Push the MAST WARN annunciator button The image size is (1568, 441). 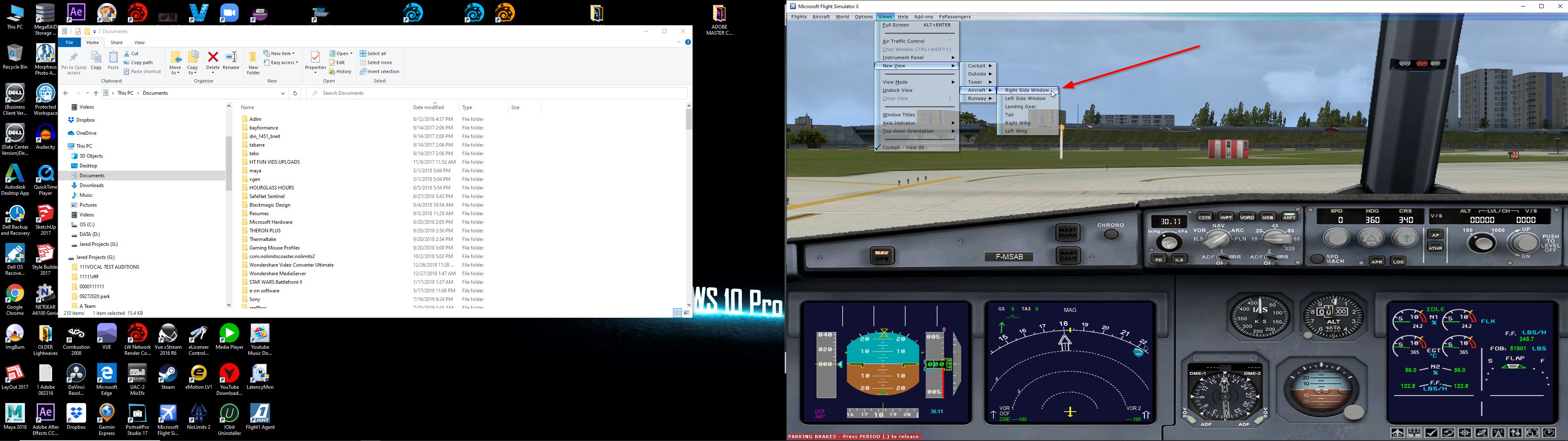coord(1068,233)
